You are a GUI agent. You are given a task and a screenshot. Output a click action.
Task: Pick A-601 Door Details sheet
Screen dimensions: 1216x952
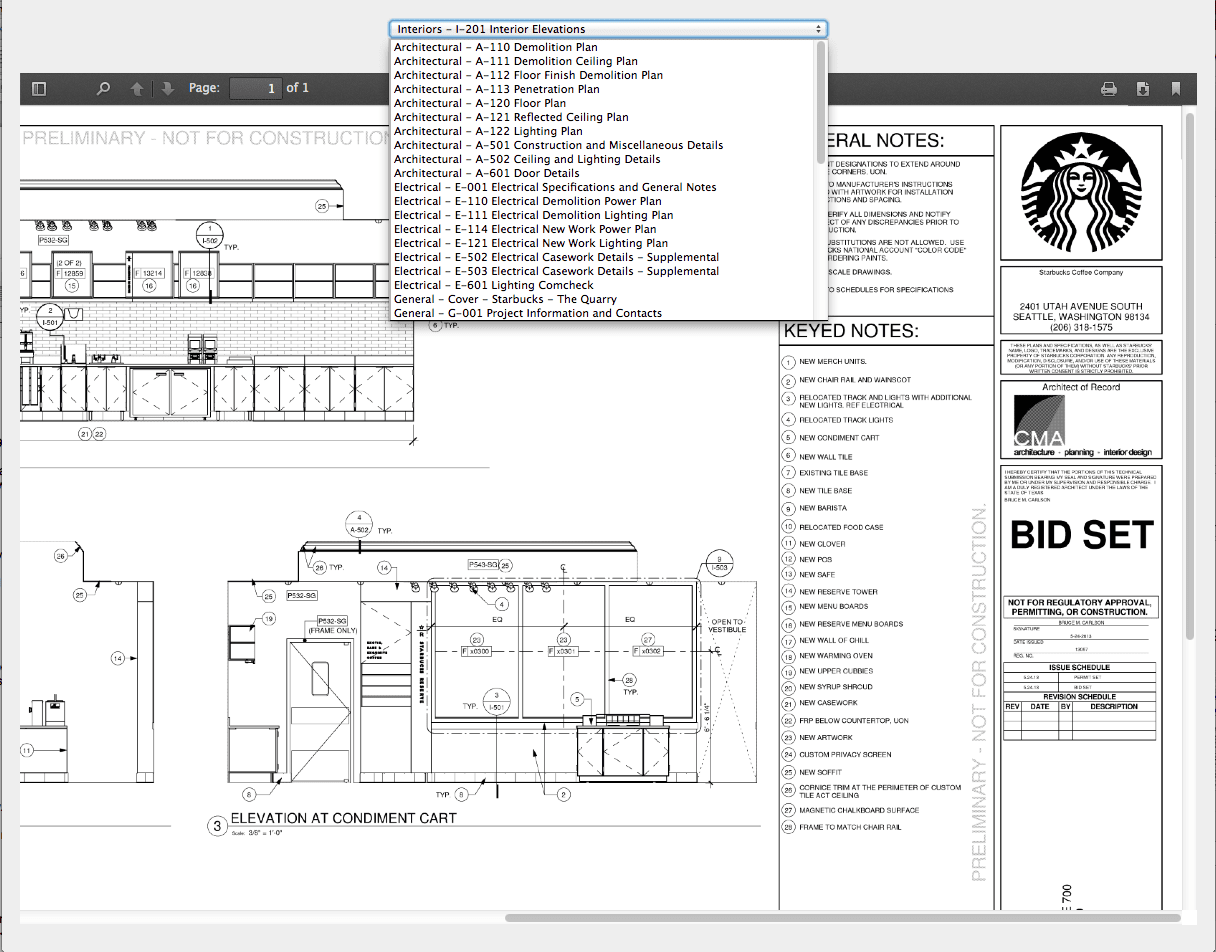coord(603,173)
